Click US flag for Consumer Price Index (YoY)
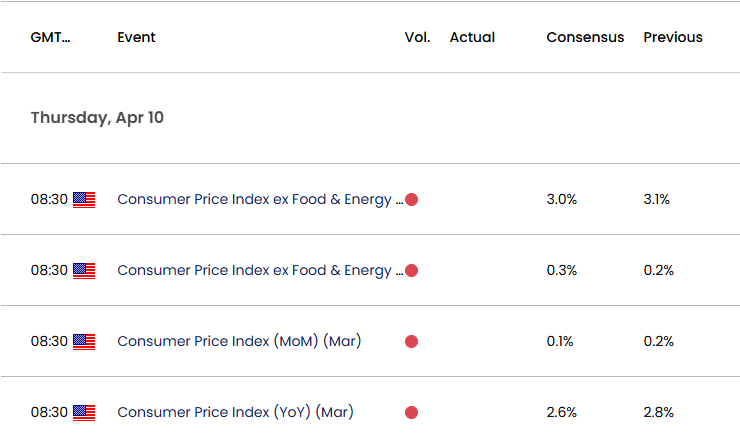740x440 pixels. [84, 412]
